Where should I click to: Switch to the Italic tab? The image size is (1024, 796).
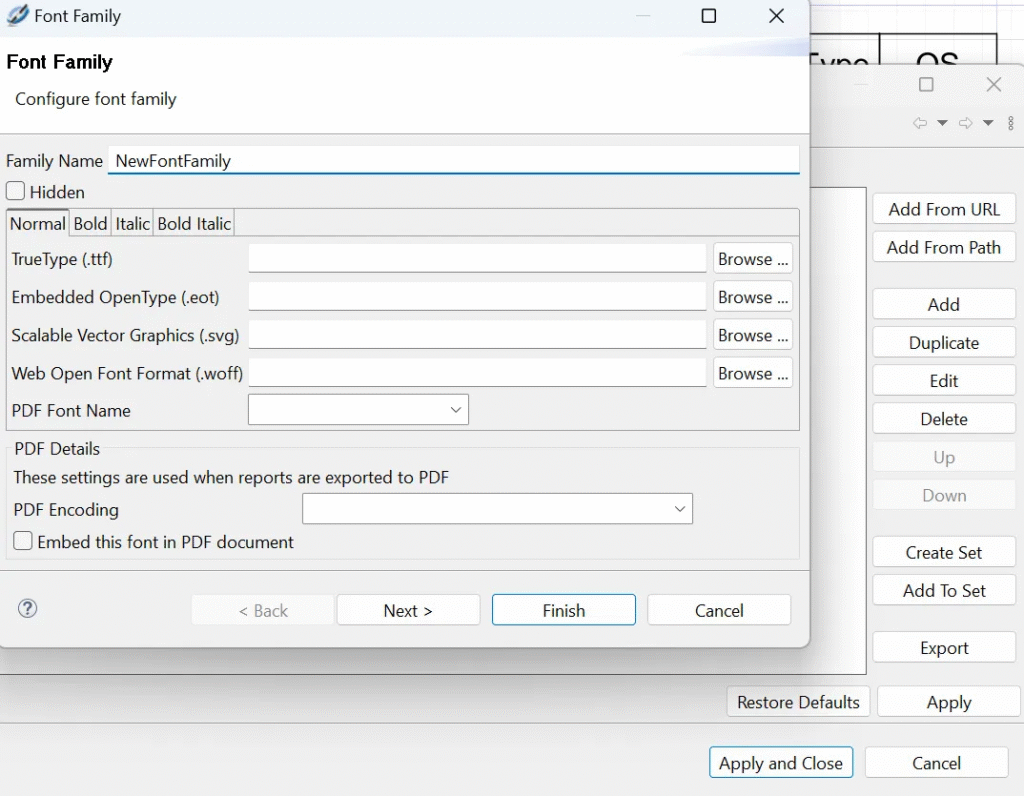point(133,223)
